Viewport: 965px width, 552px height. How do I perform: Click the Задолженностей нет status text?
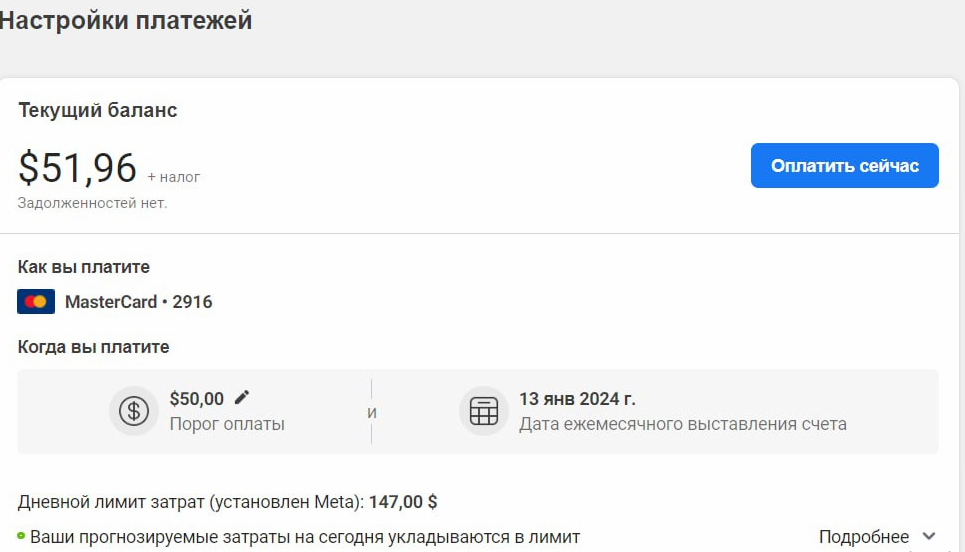92,203
